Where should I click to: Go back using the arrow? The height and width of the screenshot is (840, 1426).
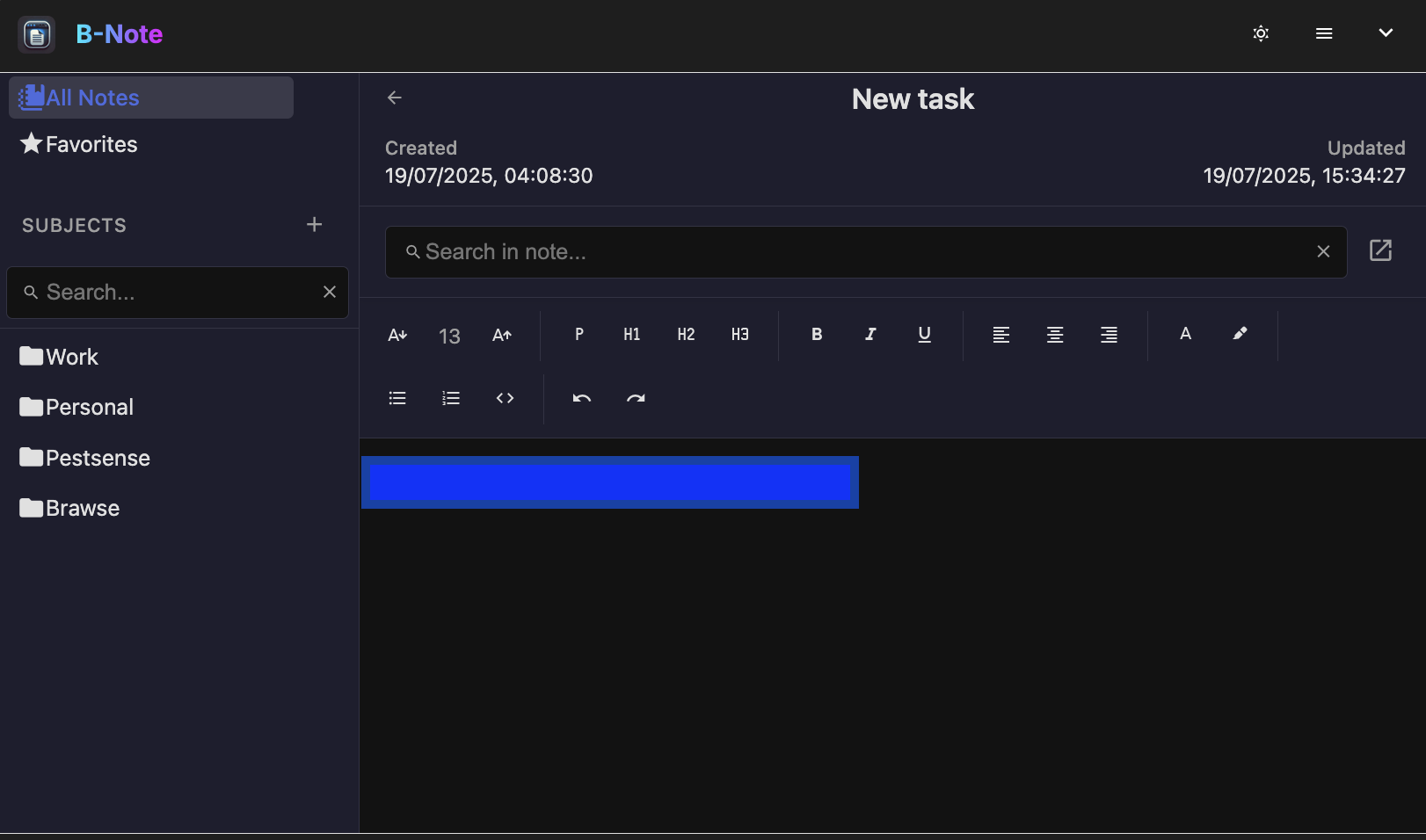click(x=394, y=98)
